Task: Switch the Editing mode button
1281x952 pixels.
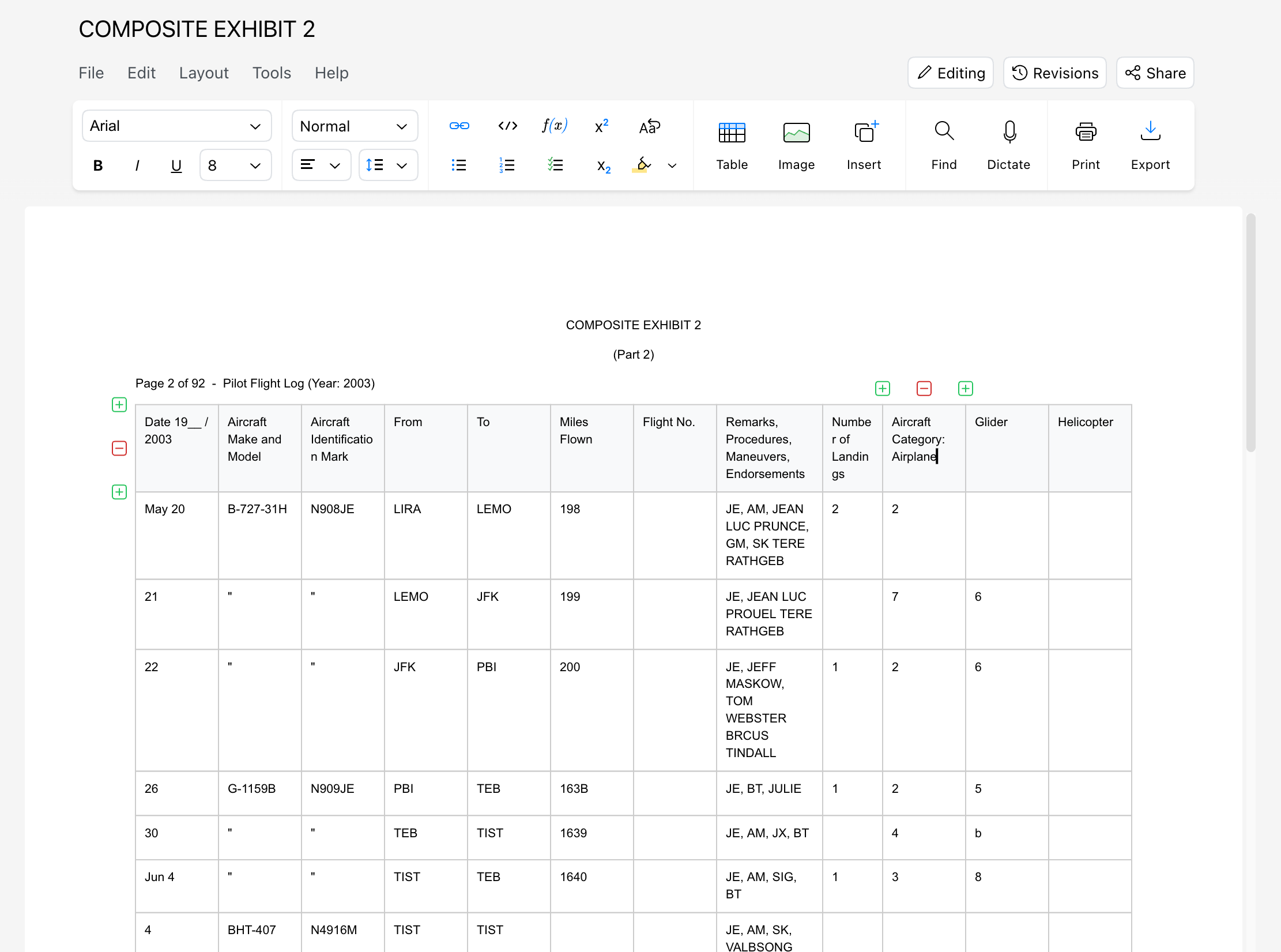Action: [951, 73]
